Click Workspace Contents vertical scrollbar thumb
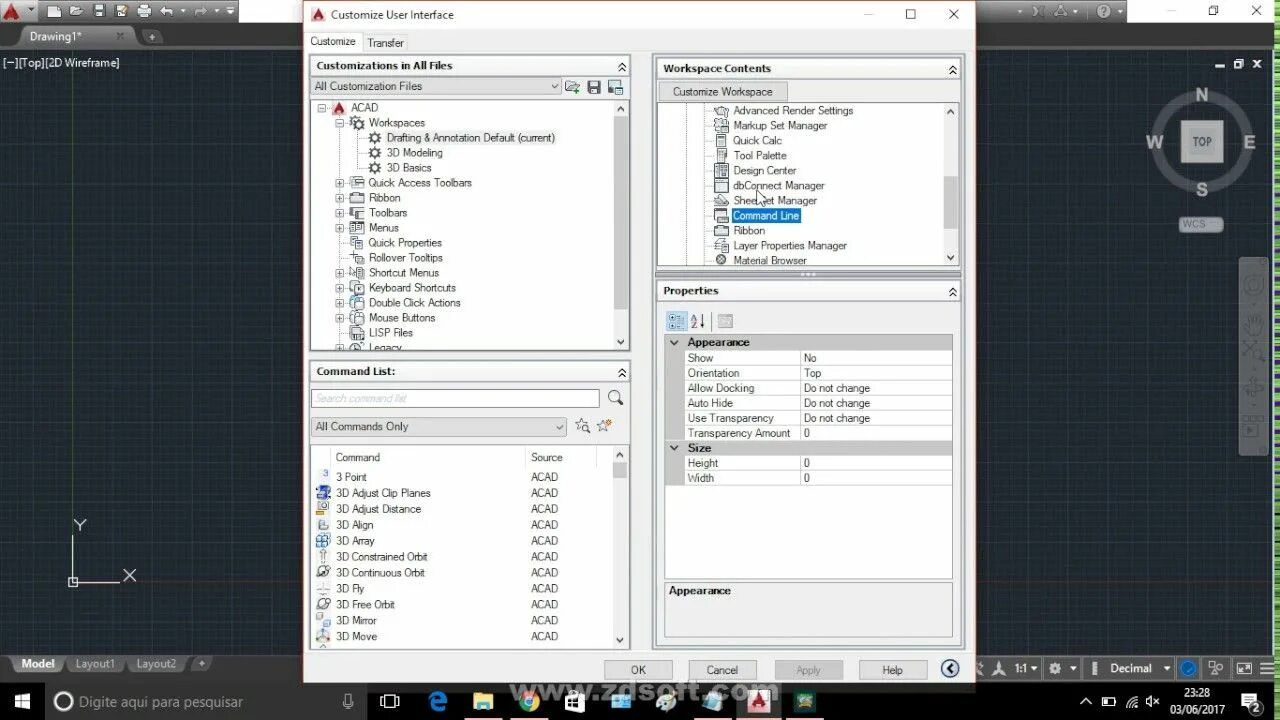 coord(951,203)
